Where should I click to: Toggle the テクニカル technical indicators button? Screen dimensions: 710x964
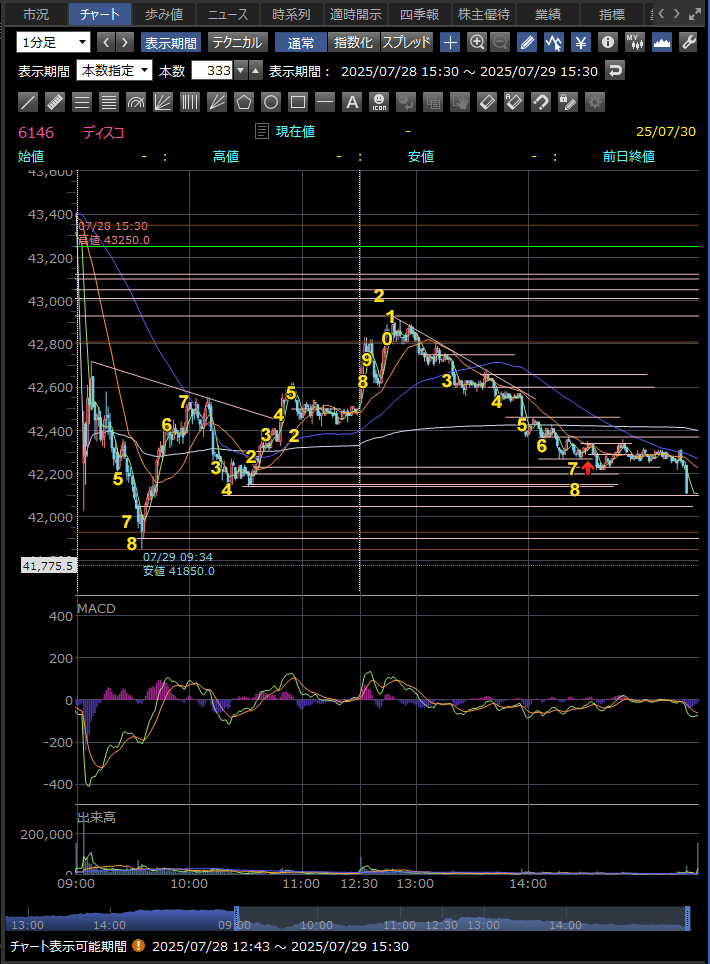click(237, 42)
